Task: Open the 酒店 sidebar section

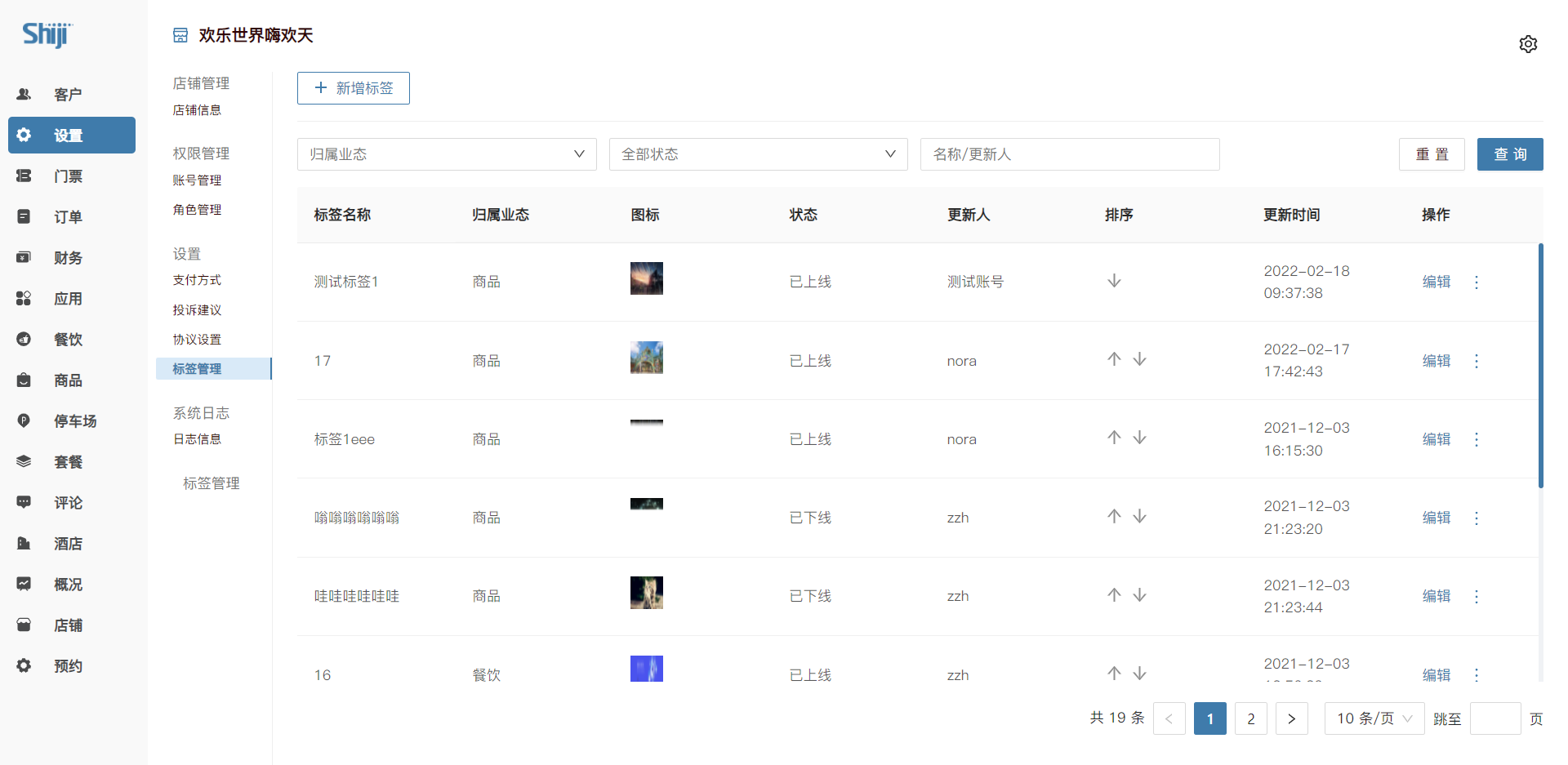Action: click(72, 544)
